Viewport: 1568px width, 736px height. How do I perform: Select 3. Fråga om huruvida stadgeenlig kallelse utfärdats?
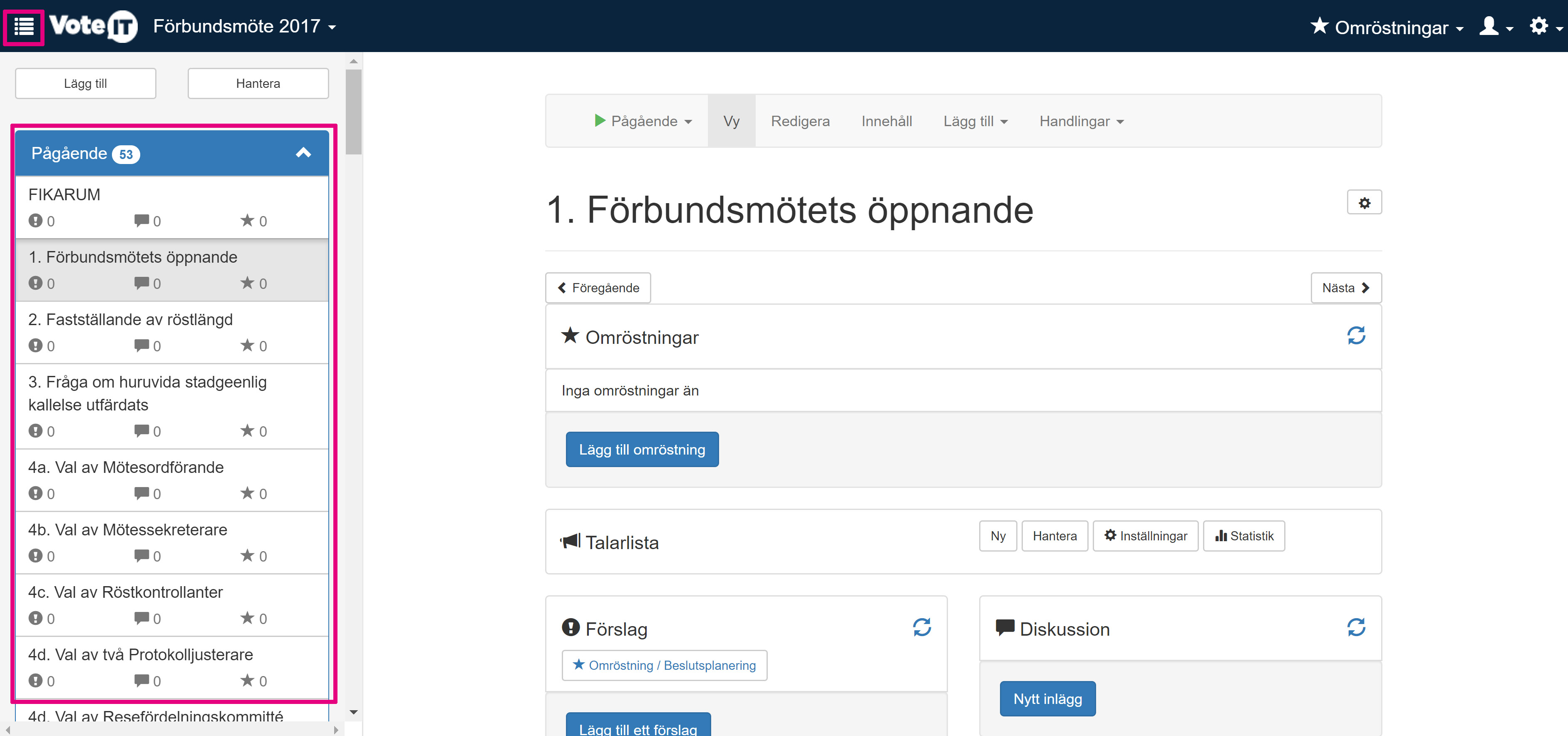(172, 406)
